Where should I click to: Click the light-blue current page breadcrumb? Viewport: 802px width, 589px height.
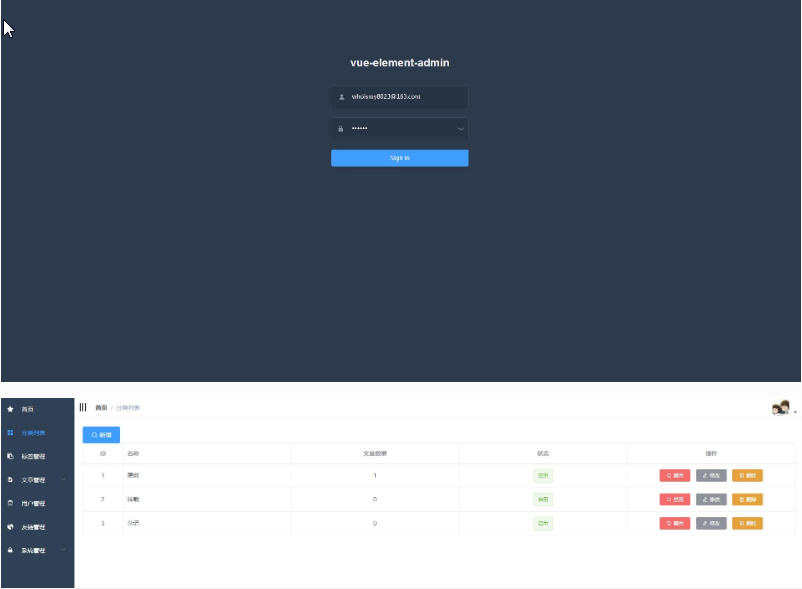128,408
